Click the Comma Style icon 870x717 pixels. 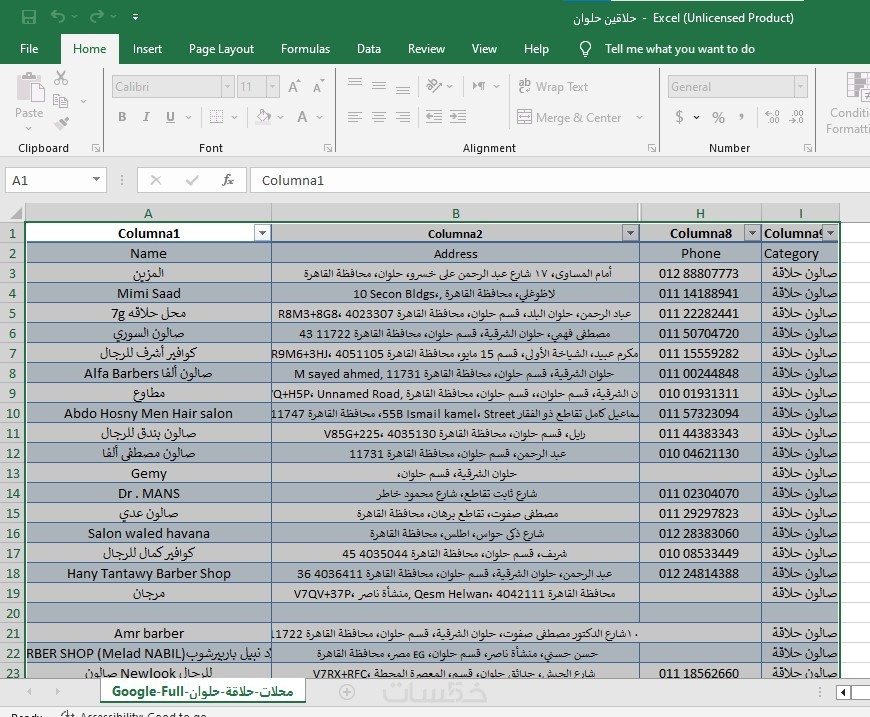(742, 117)
